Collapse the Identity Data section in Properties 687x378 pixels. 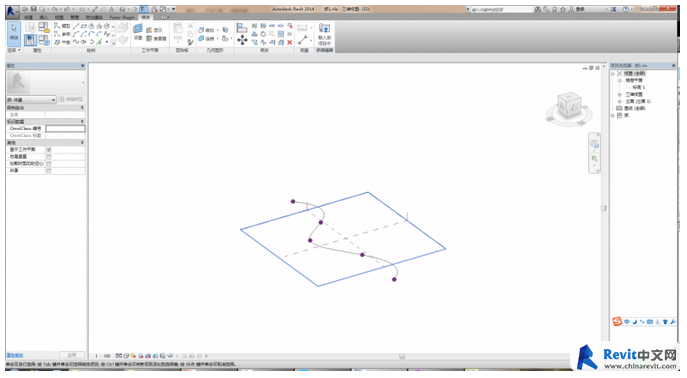[82, 121]
